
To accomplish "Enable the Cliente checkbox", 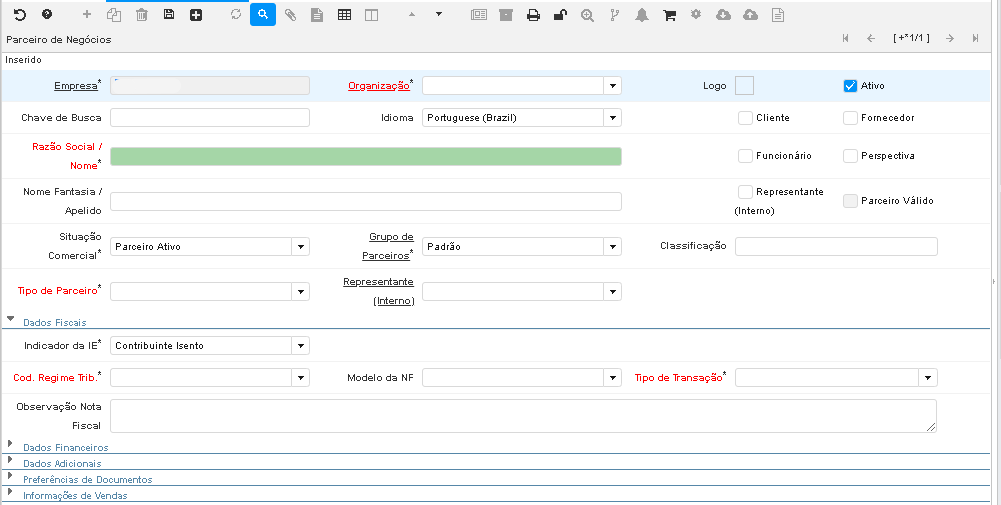I will click(745, 118).
